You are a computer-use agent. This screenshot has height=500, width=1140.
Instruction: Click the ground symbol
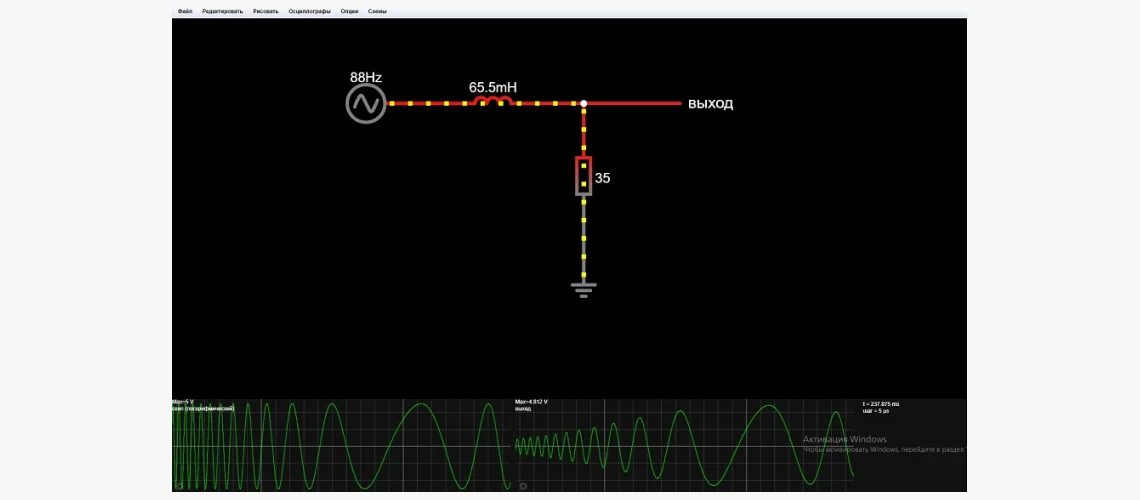coord(584,289)
